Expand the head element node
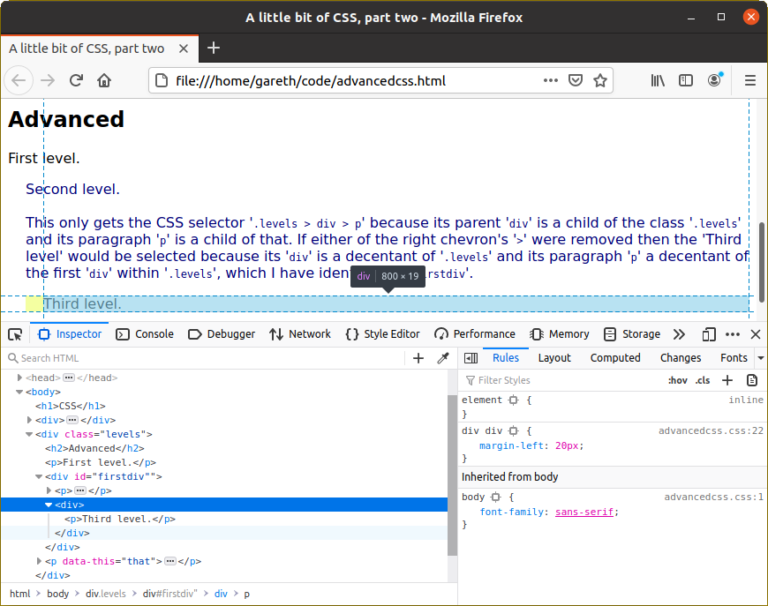 tap(20, 378)
